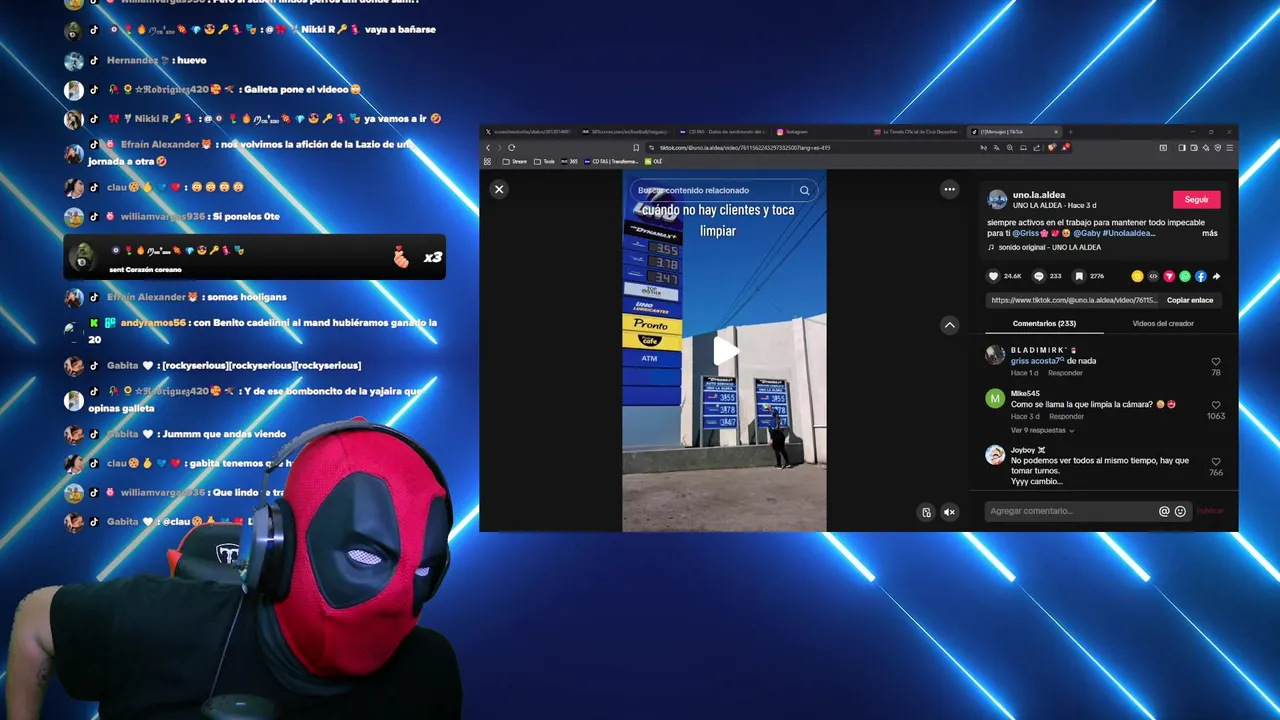1280x720 pixels.
Task: Click the bookmark page icon in address bar
Action: click(x=636, y=148)
